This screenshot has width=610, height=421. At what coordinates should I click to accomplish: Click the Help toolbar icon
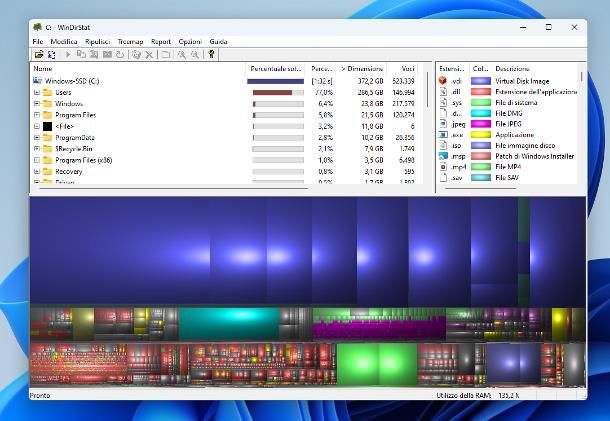point(211,54)
